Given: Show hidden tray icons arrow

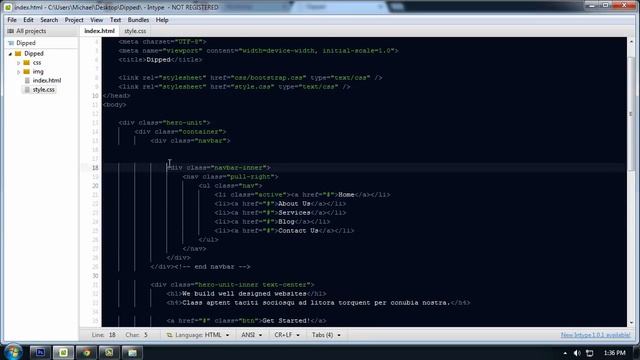Looking at the screenshot, I should point(565,353).
